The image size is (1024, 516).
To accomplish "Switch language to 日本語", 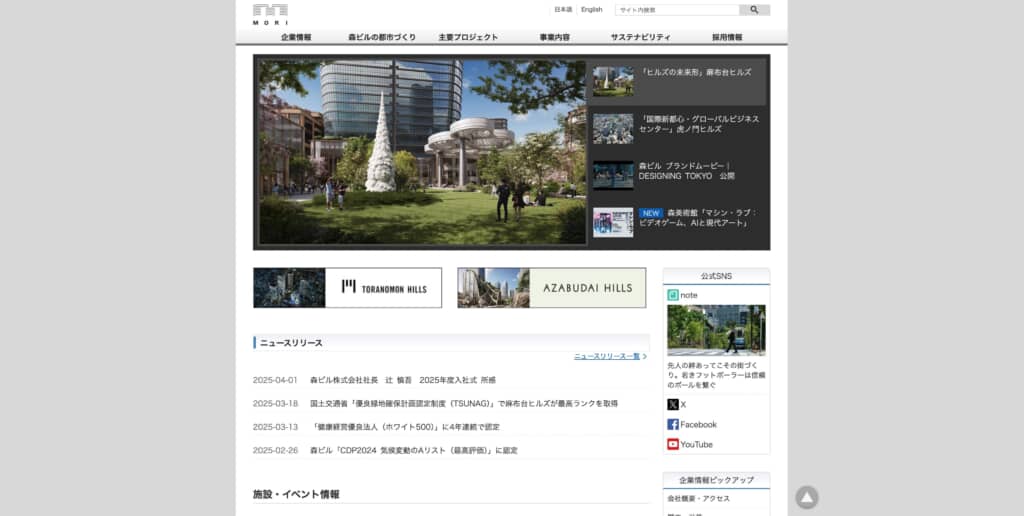I will pyautogui.click(x=563, y=10).
